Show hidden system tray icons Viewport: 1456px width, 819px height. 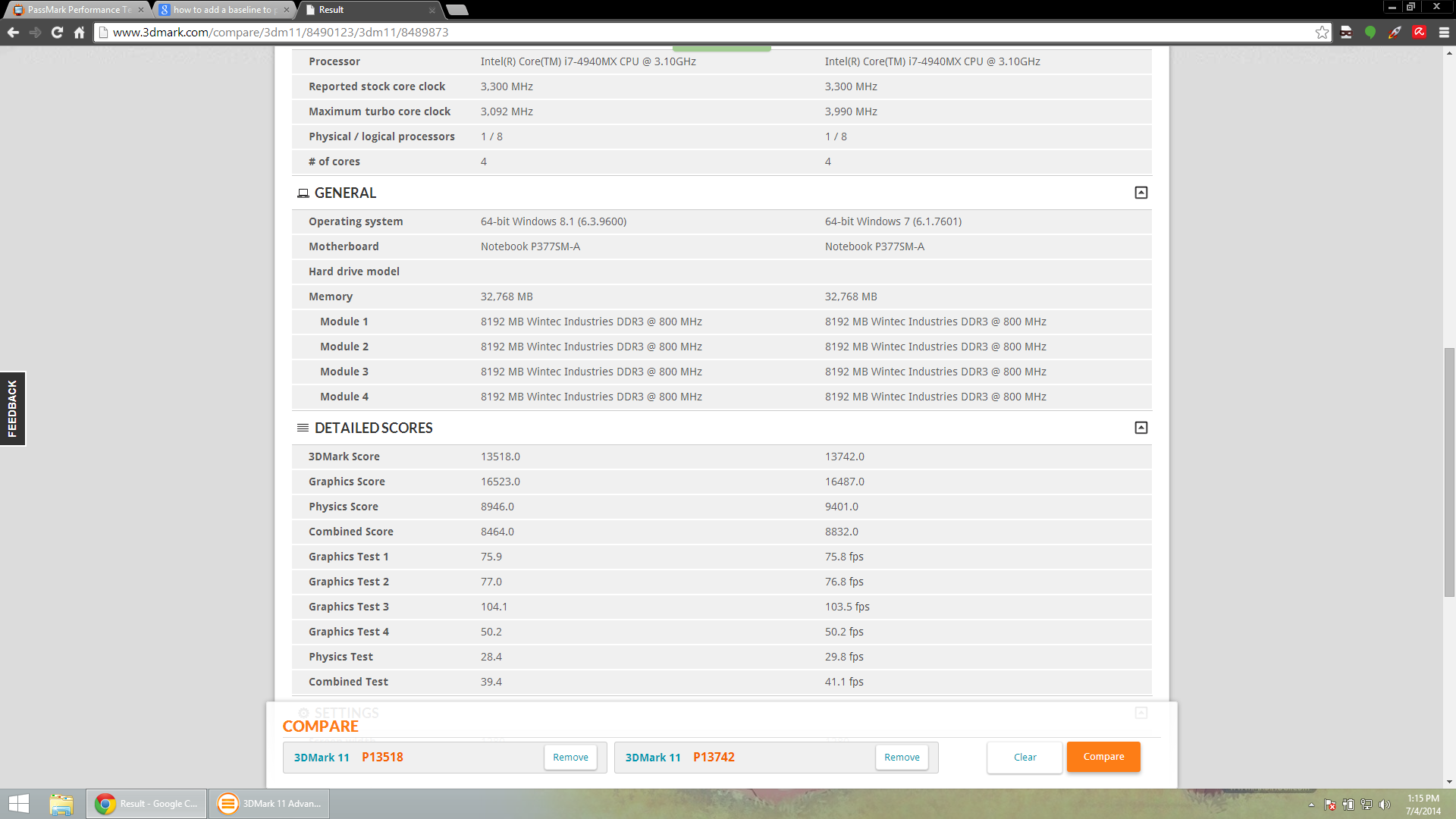[1311, 805]
